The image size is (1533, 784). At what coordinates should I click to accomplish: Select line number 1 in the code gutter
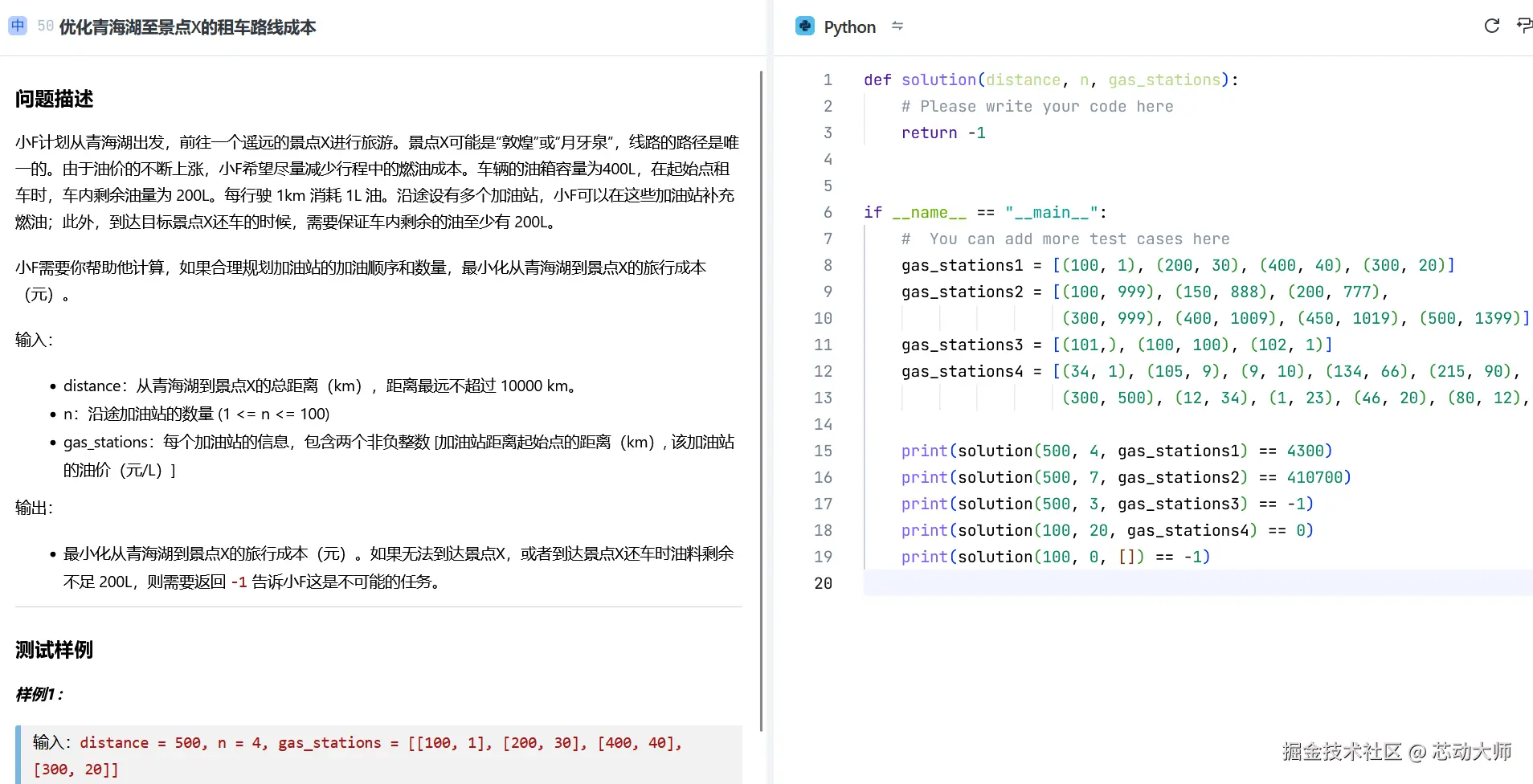pos(827,80)
